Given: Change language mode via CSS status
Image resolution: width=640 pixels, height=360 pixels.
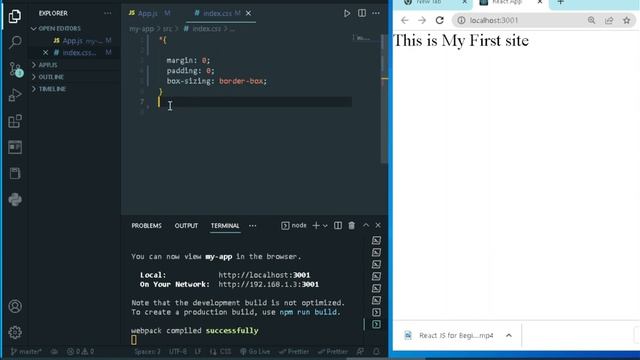Looking at the screenshot, I should coord(221,351).
